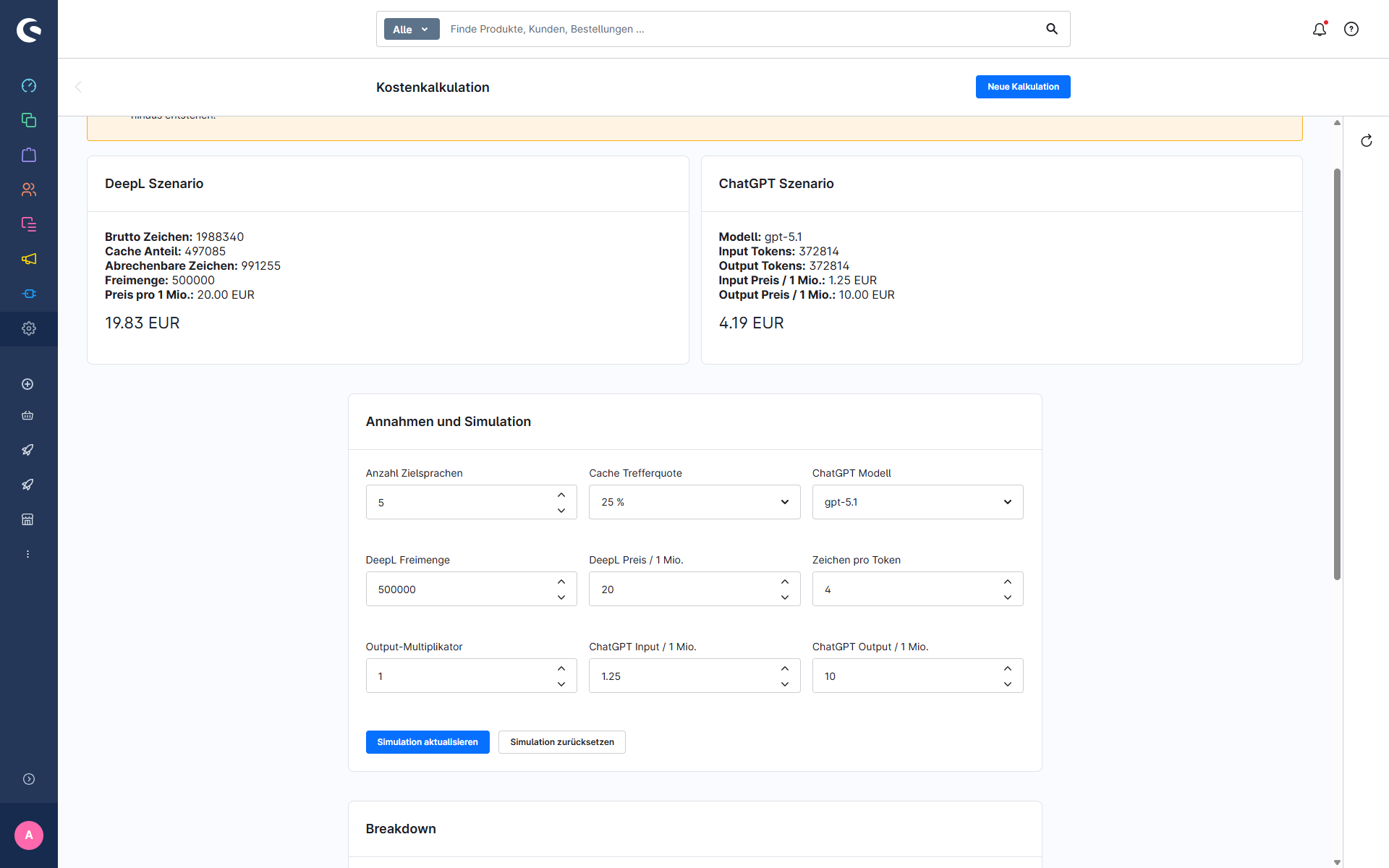Open the Dashboard sidebar icon

point(29,85)
